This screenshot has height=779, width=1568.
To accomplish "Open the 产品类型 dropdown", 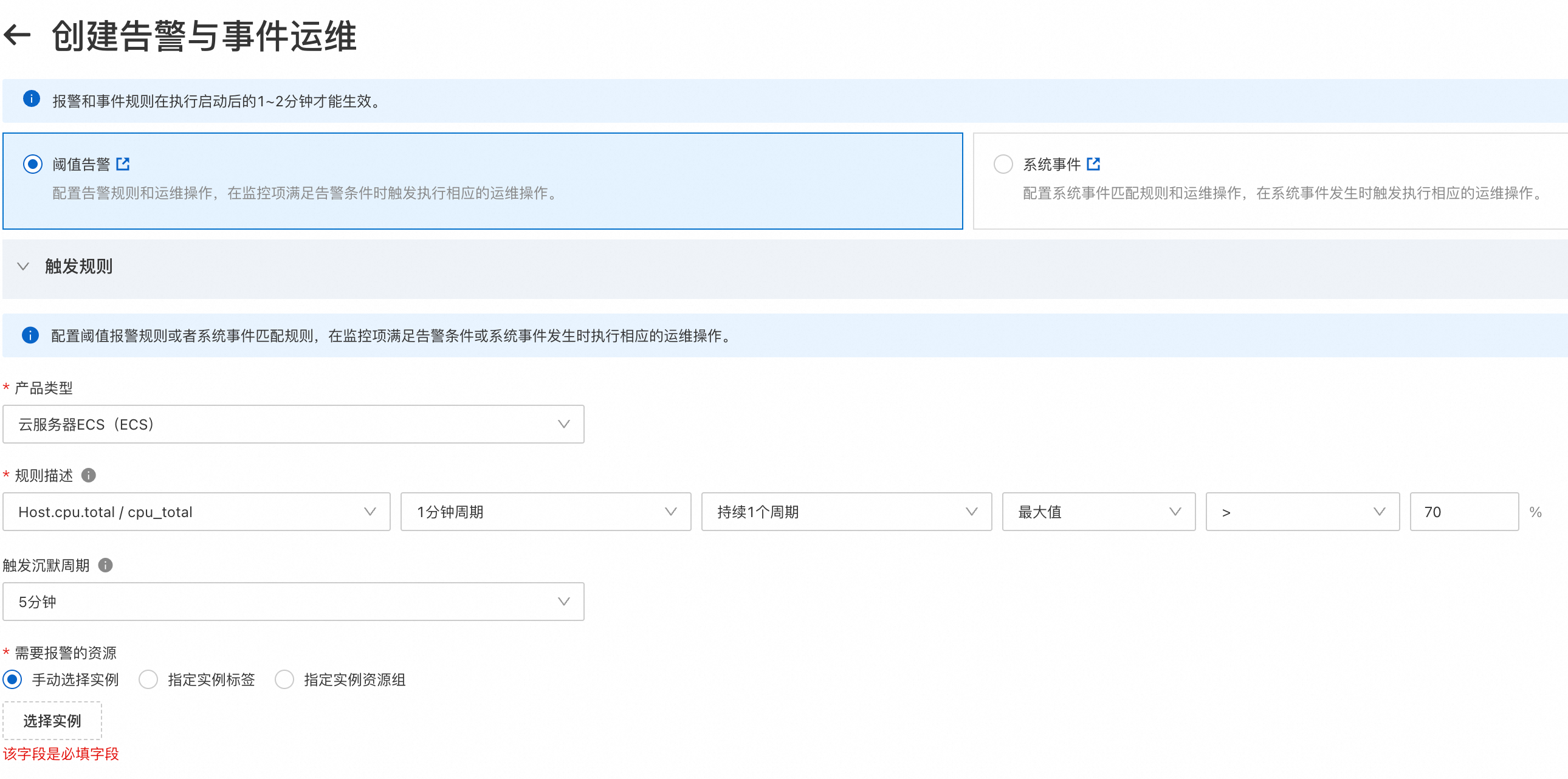I will (x=294, y=424).
